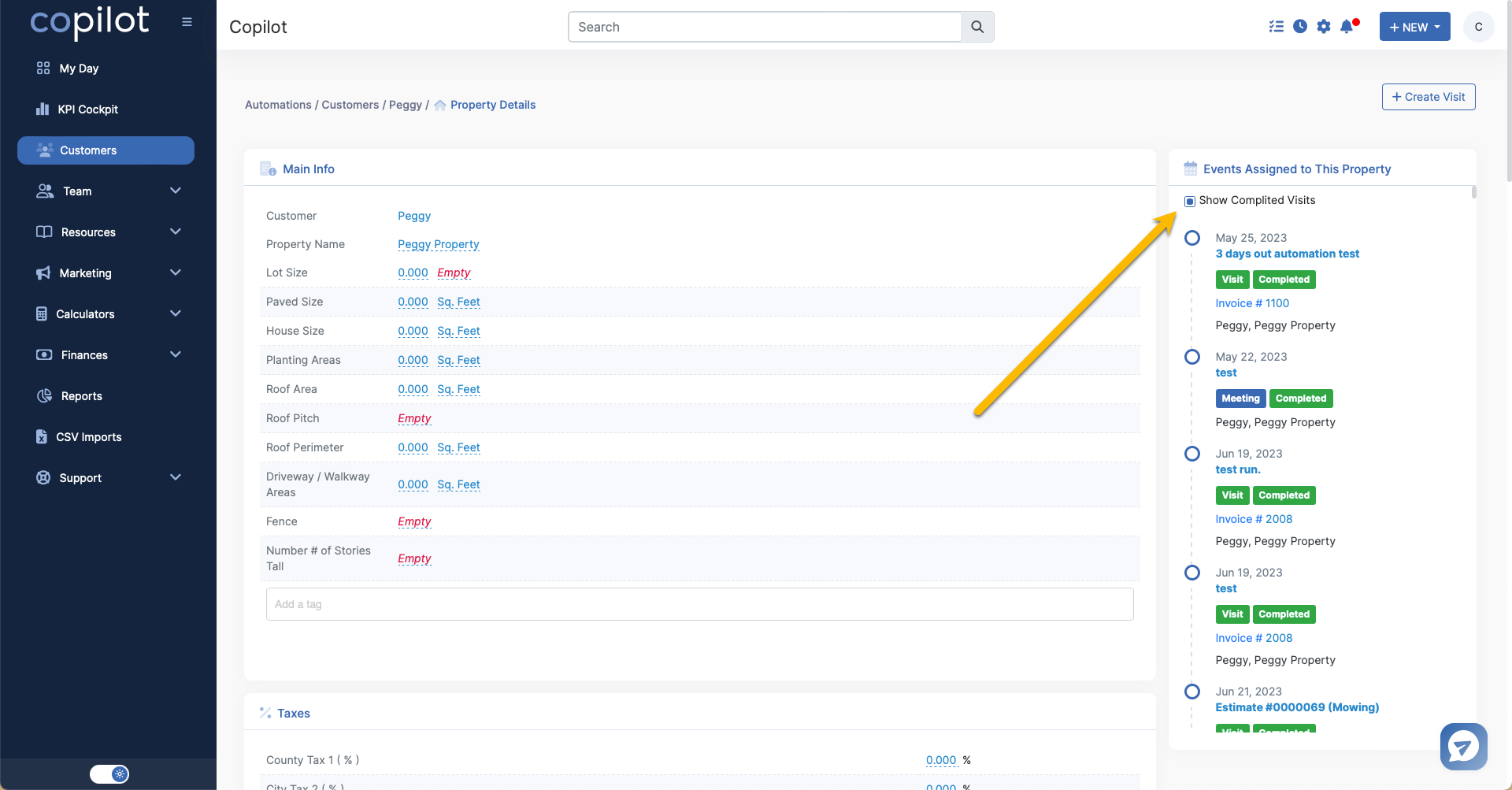Screen dimensions: 1512x790
Task: Open Estimate #0000069 (Mowing) link
Action: click(x=1297, y=707)
